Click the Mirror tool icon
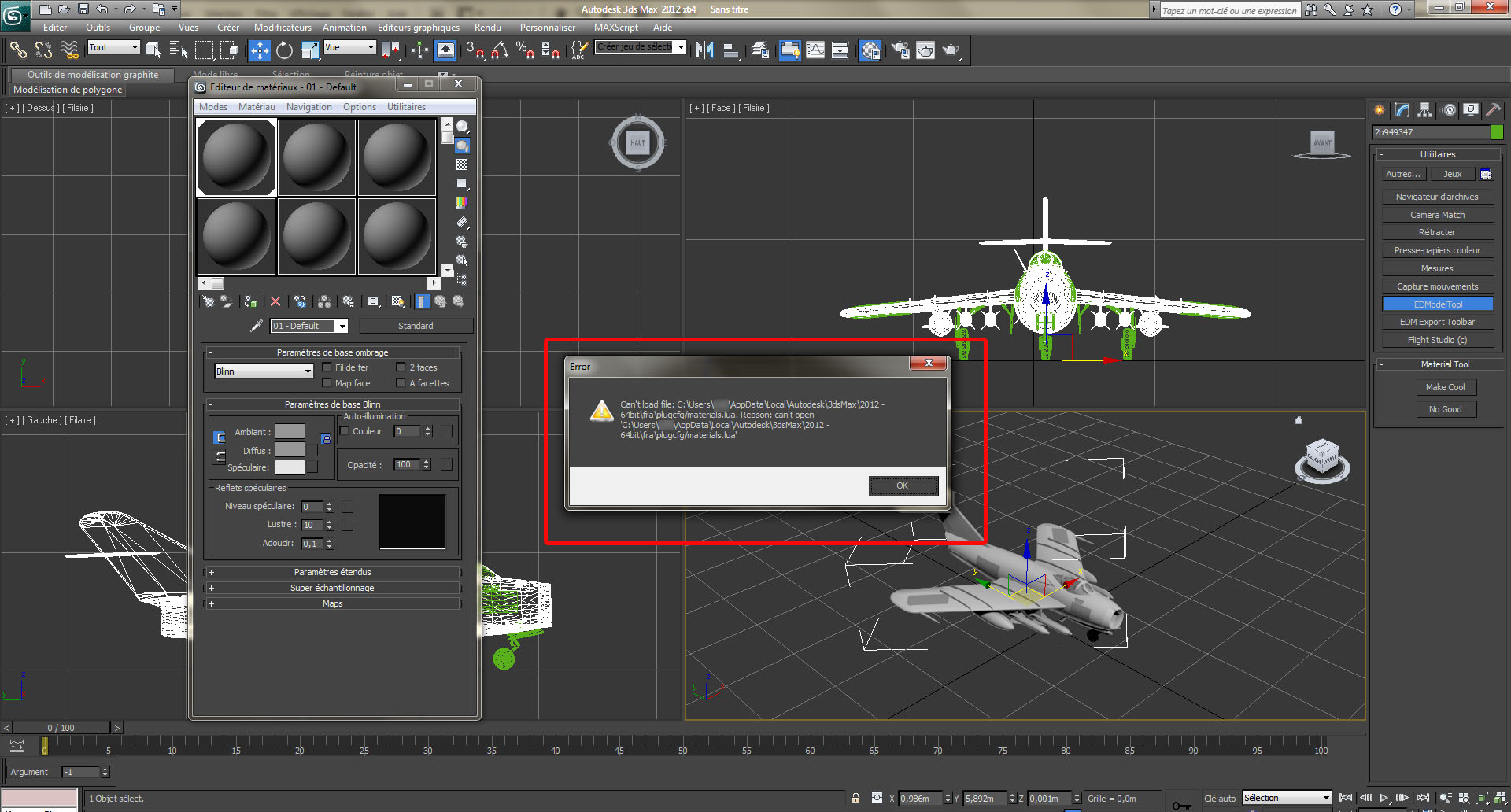This screenshot has width=1511, height=812. (704, 50)
